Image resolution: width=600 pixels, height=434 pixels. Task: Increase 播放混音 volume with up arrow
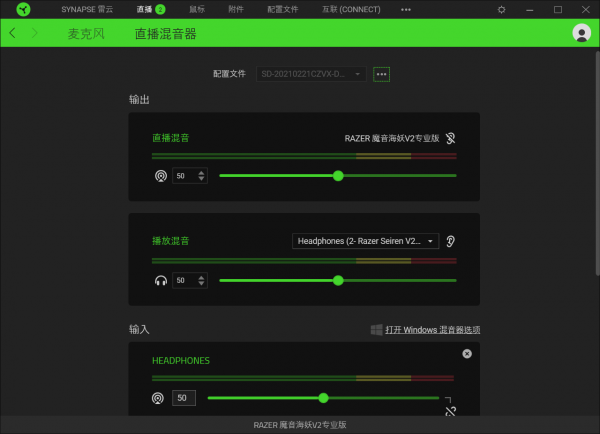point(201,277)
